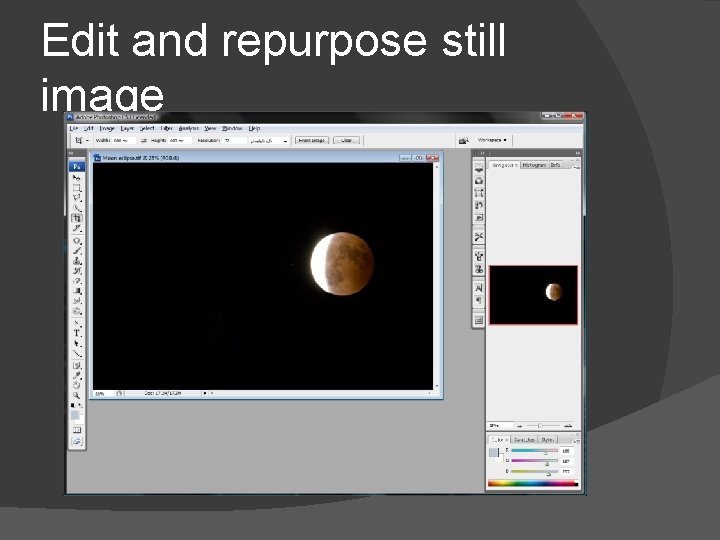
Task: Click the Ps logo atop toolbox
Action: point(77,166)
